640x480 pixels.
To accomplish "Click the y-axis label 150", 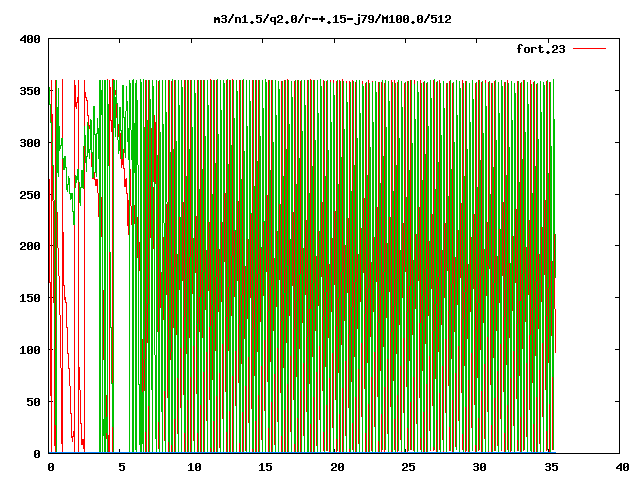I will tap(30, 298).
